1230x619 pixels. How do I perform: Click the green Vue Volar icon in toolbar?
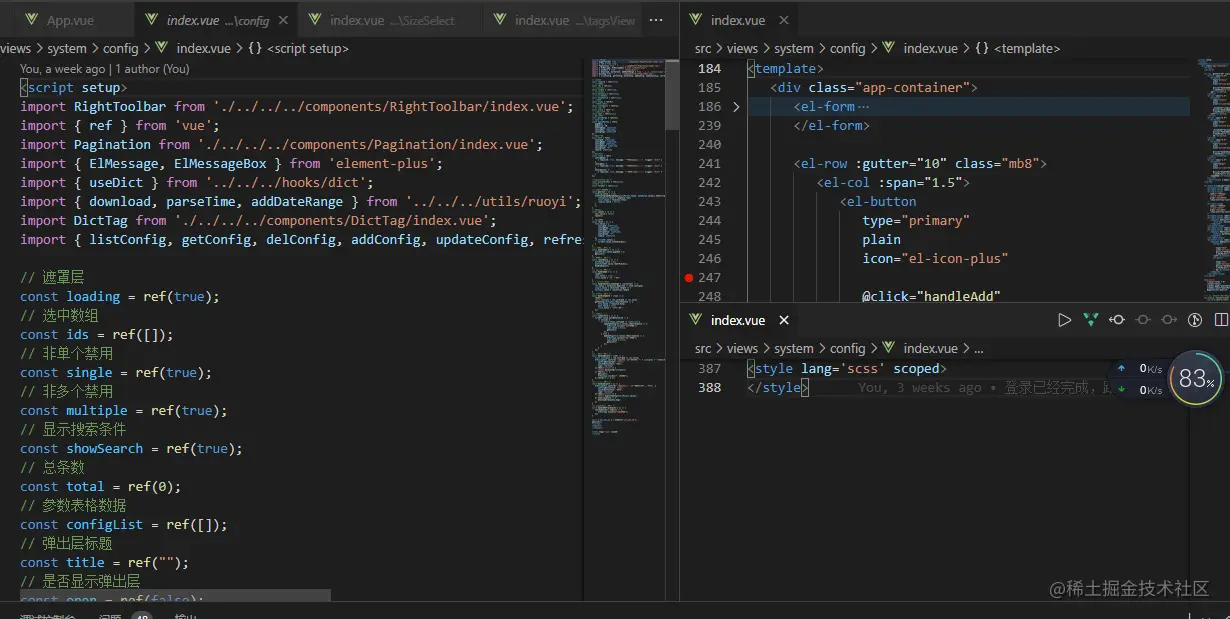pyautogui.click(x=1091, y=320)
